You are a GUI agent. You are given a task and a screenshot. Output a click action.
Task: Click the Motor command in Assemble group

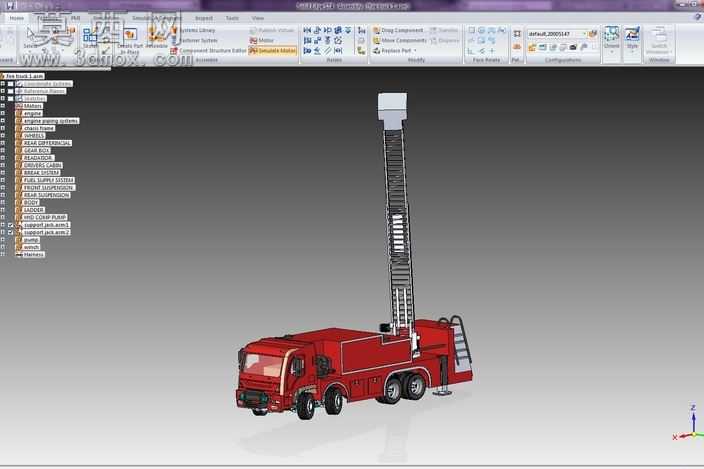coord(262,40)
